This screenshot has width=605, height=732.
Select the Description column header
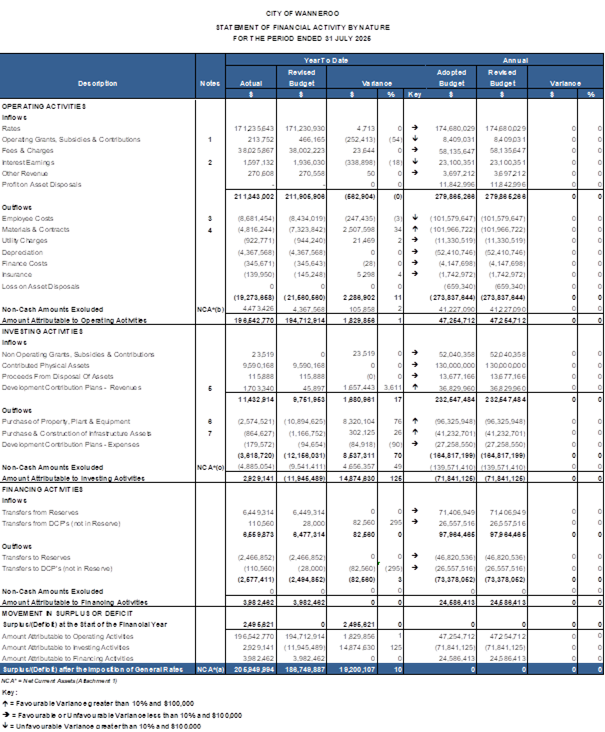[x=98, y=83]
